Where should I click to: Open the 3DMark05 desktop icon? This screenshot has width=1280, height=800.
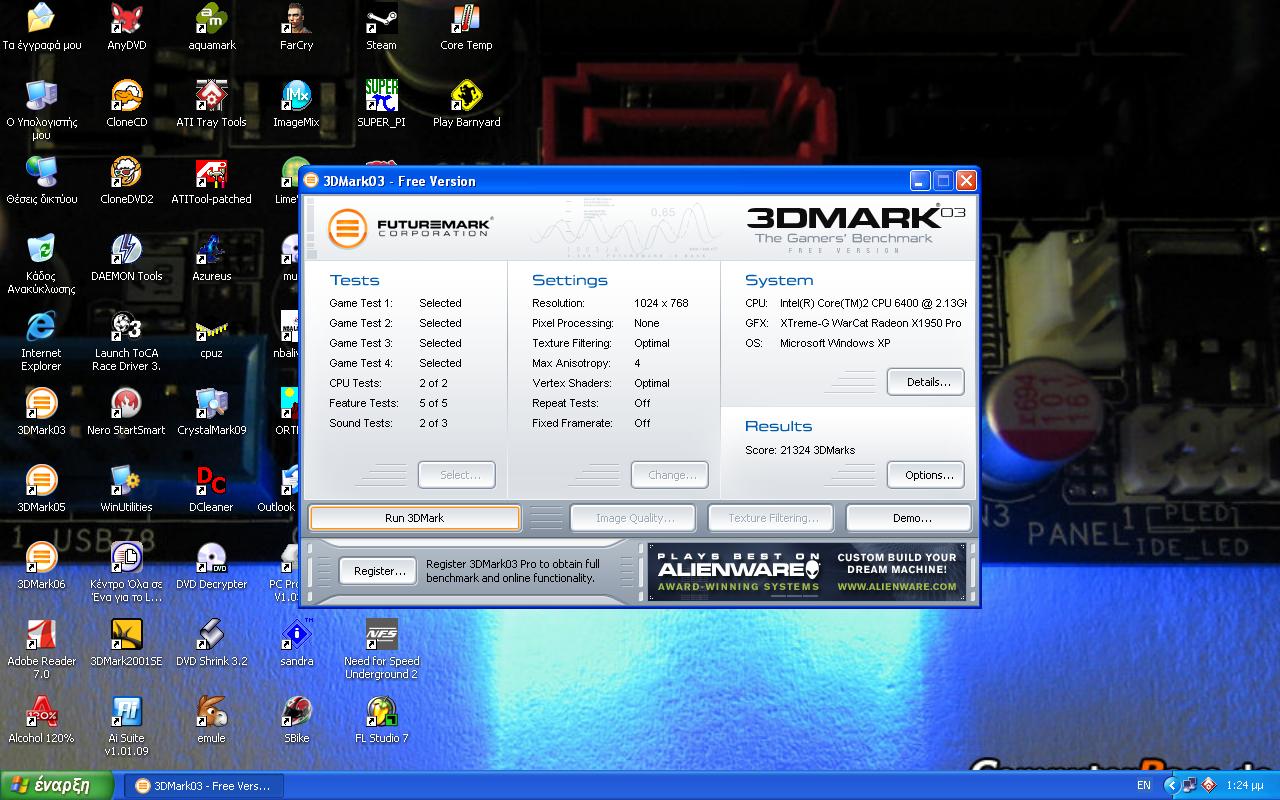pyautogui.click(x=41, y=489)
